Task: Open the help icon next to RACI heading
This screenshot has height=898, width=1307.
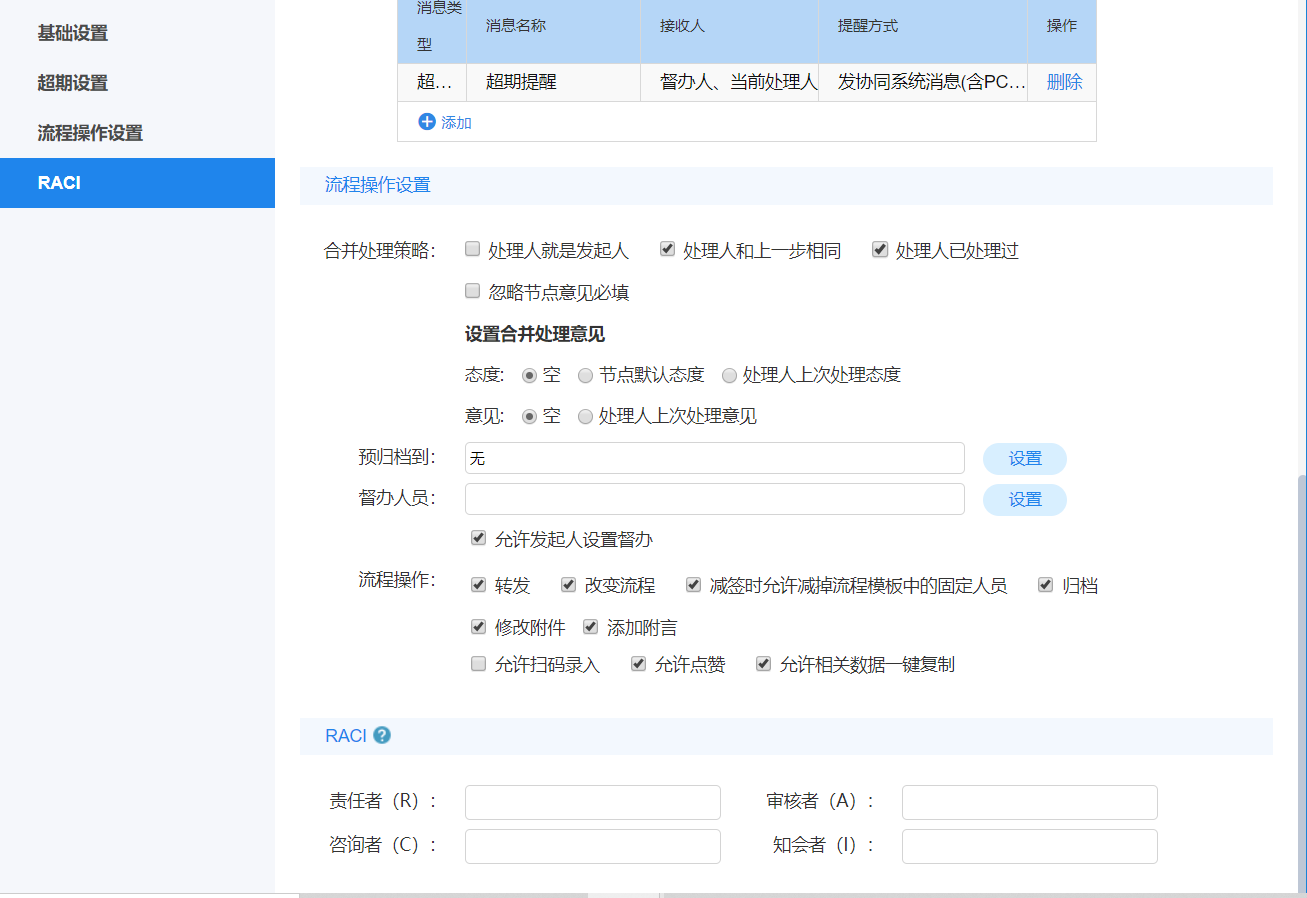Action: [381, 735]
